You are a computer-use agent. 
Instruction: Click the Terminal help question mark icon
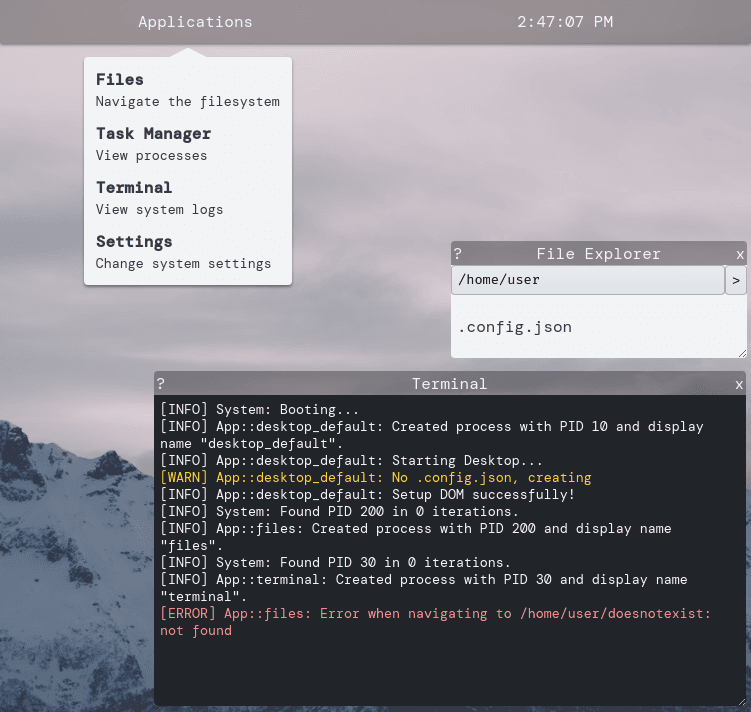161,384
